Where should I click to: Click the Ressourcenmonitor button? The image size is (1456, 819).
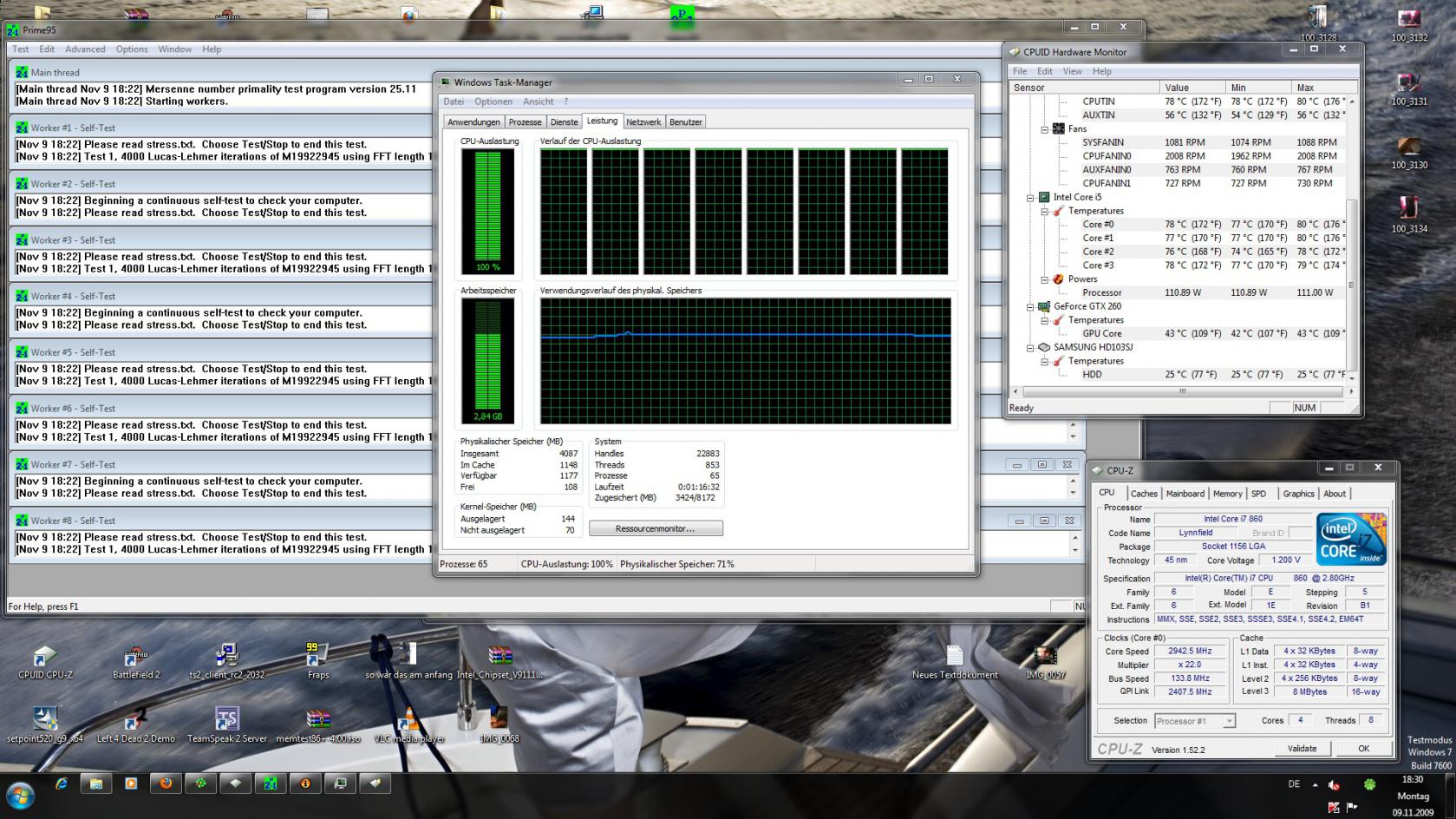click(x=656, y=528)
